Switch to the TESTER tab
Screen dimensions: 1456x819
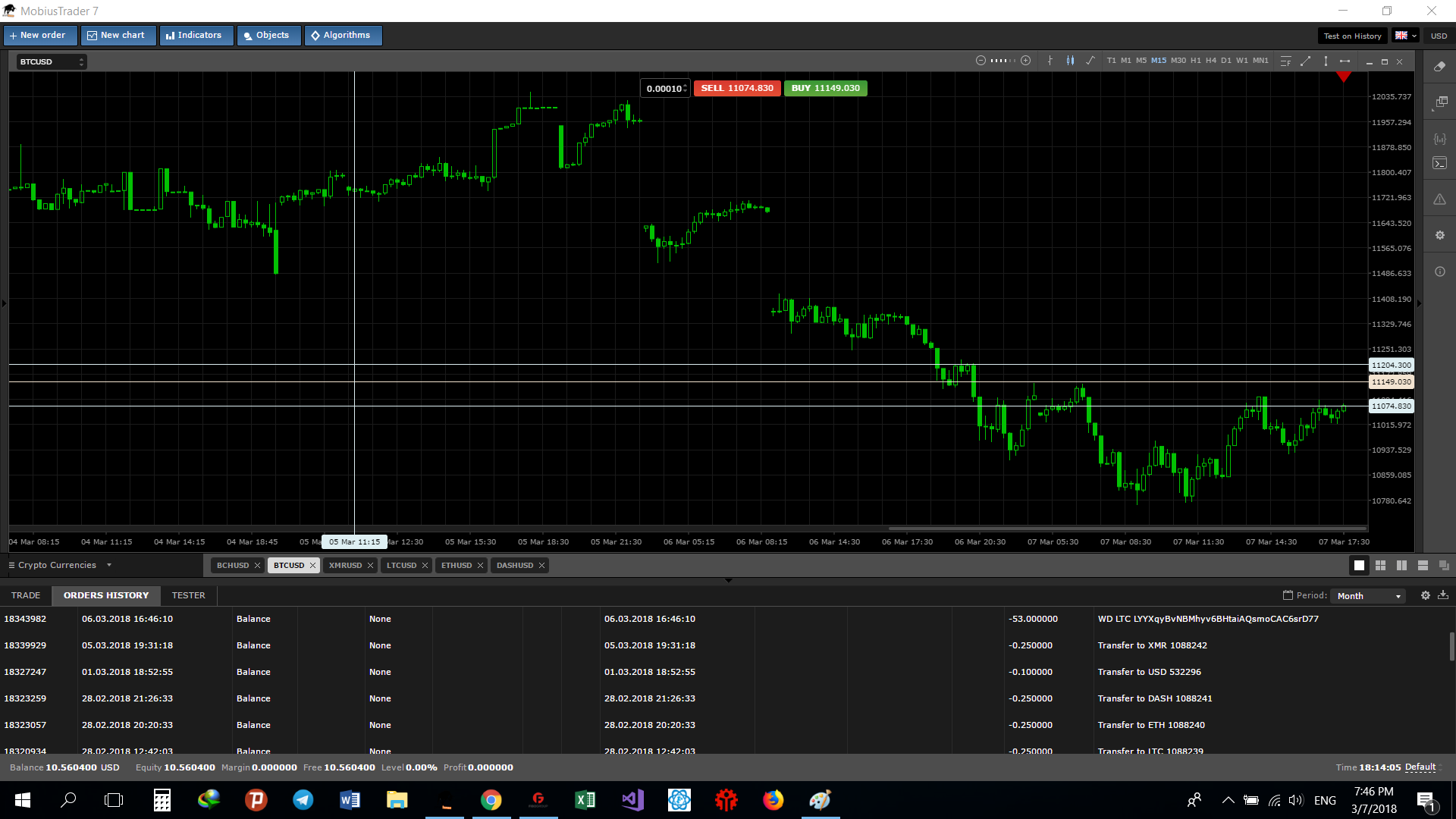(x=188, y=595)
